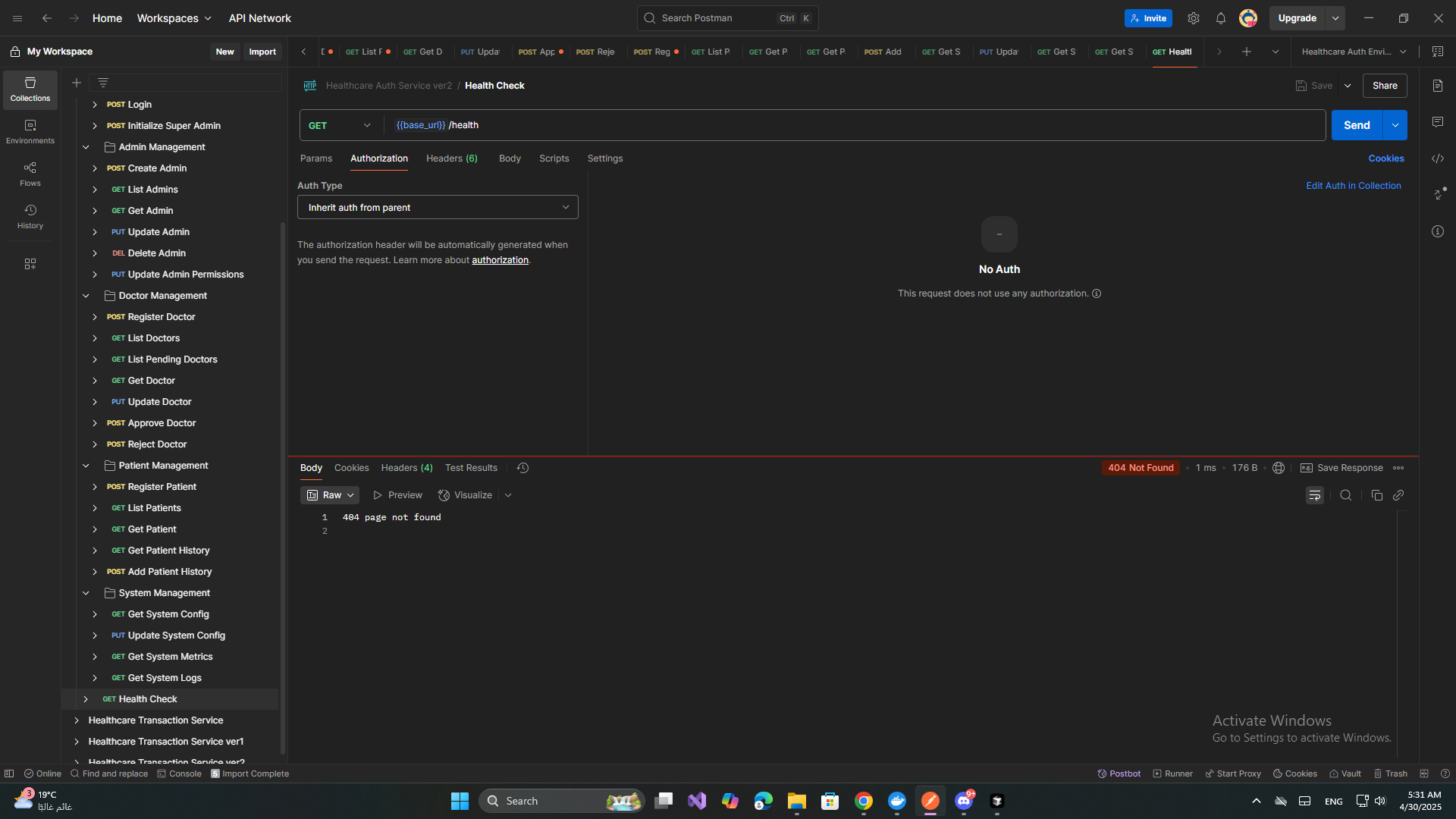Viewport: 1456px width, 819px height.
Task: Search the response body with magnifier icon
Action: pyautogui.click(x=1345, y=495)
